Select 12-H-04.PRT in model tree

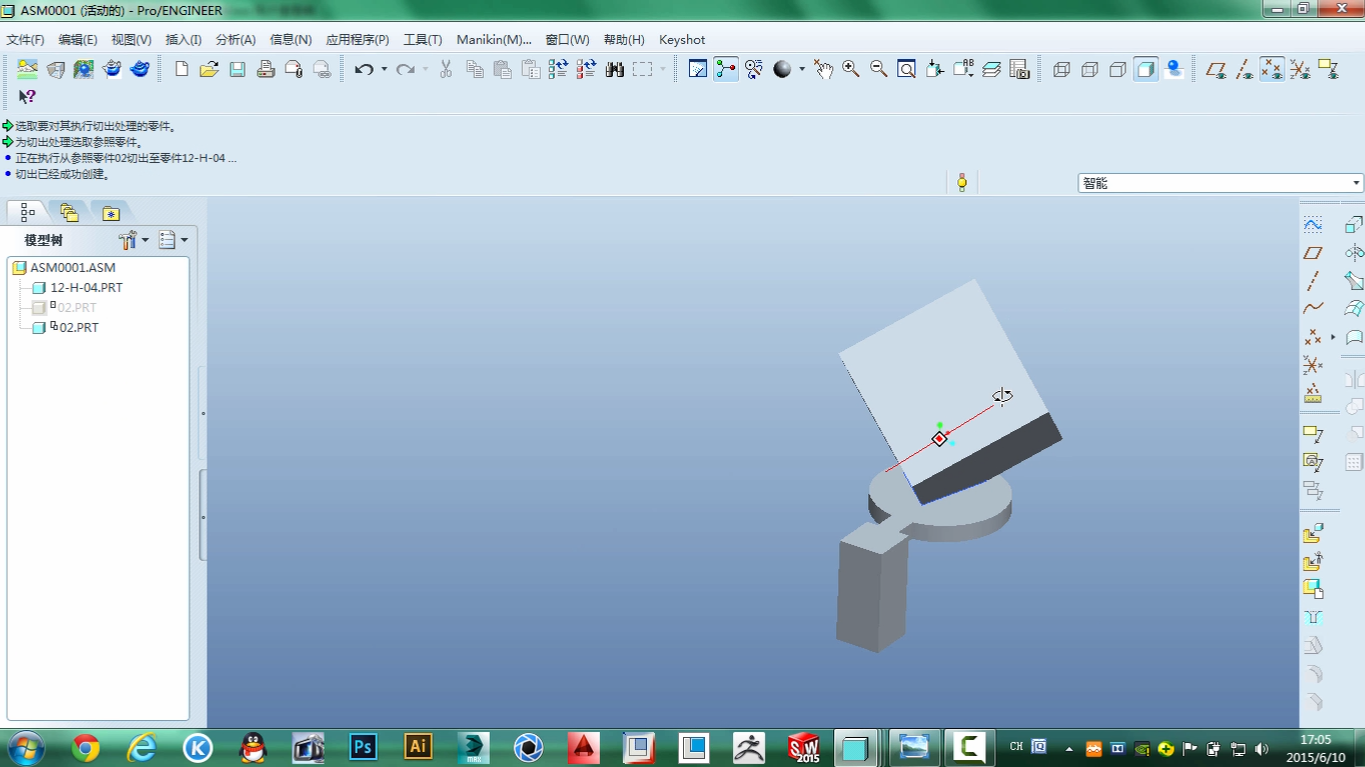pos(86,288)
